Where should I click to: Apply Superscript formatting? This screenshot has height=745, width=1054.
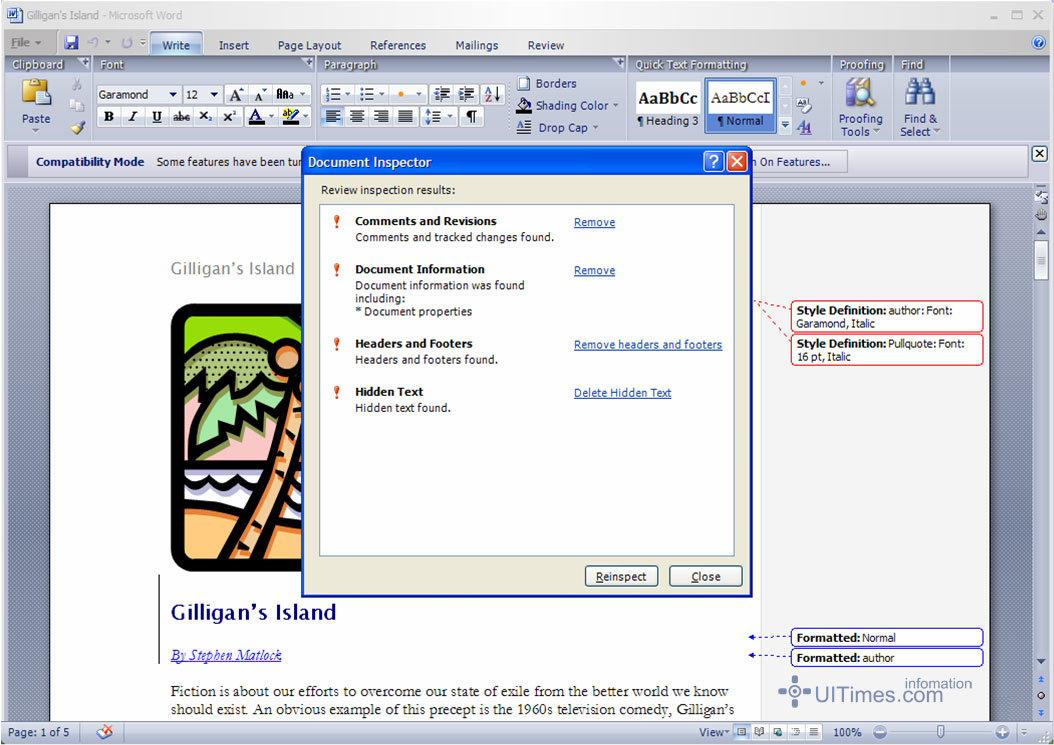point(229,117)
